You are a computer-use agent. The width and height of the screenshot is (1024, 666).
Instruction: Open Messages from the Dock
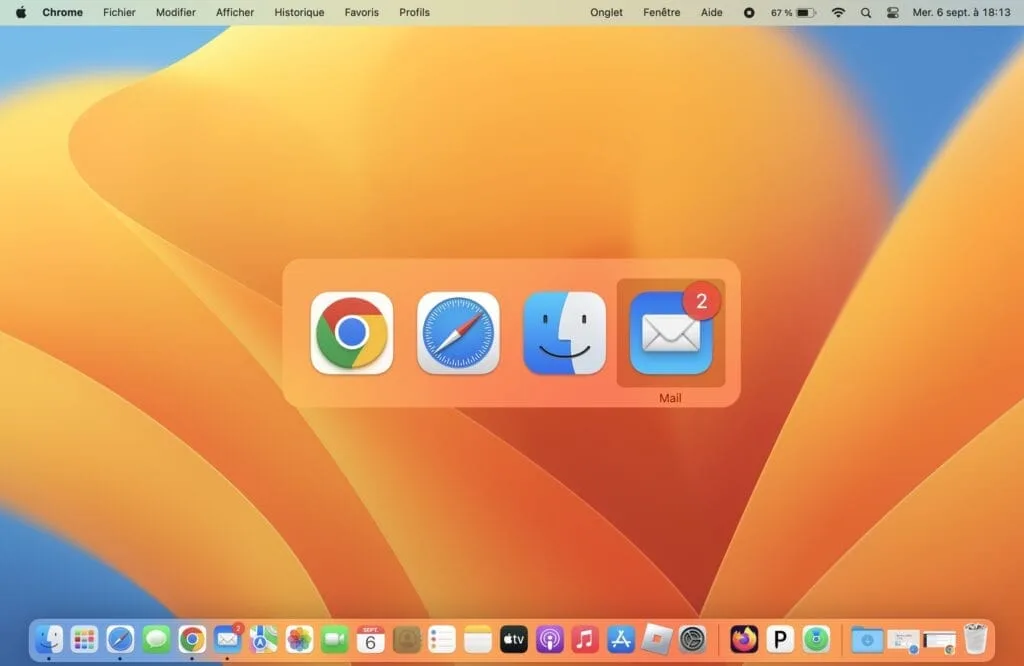(x=155, y=641)
